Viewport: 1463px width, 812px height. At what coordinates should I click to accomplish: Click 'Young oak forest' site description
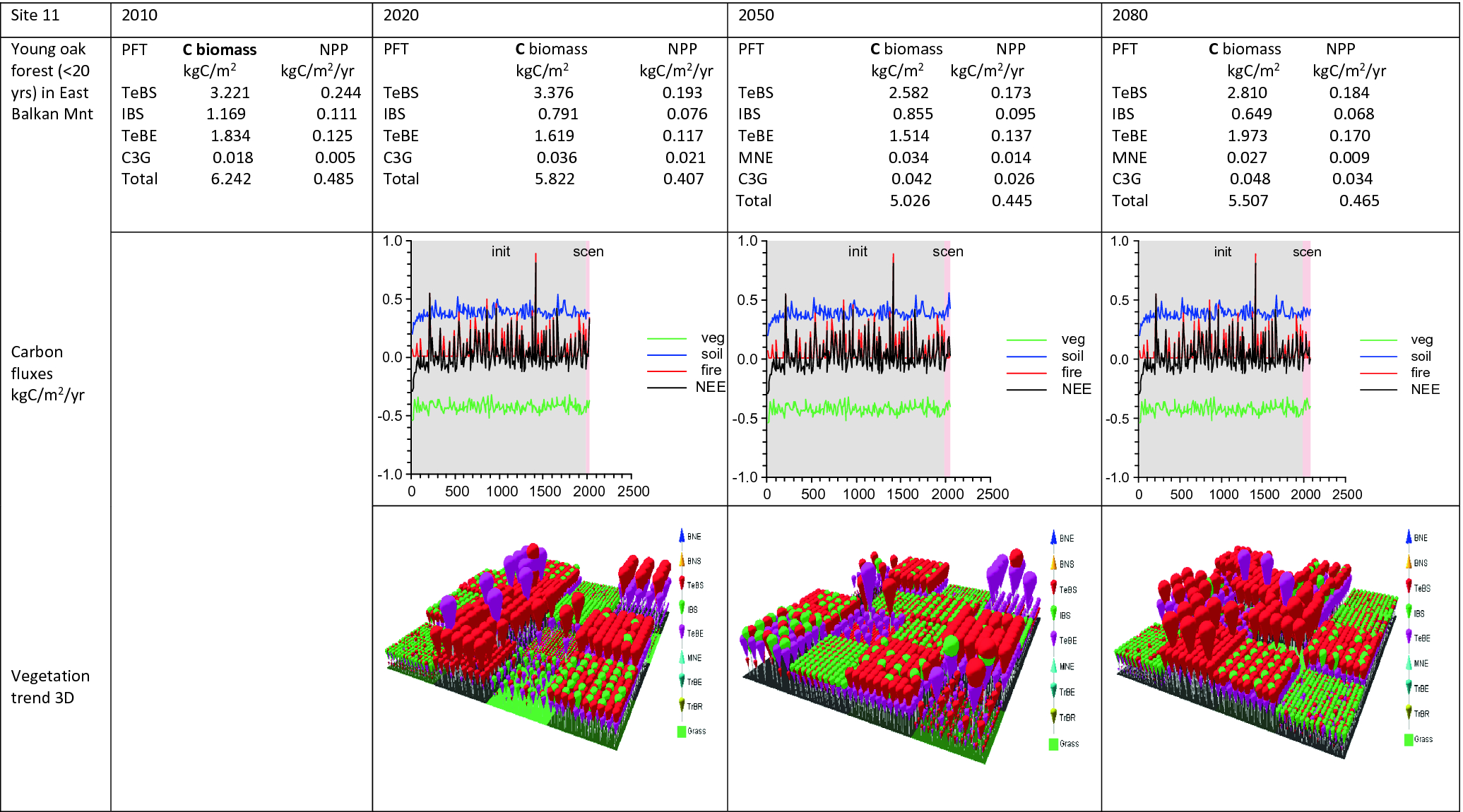(52, 81)
